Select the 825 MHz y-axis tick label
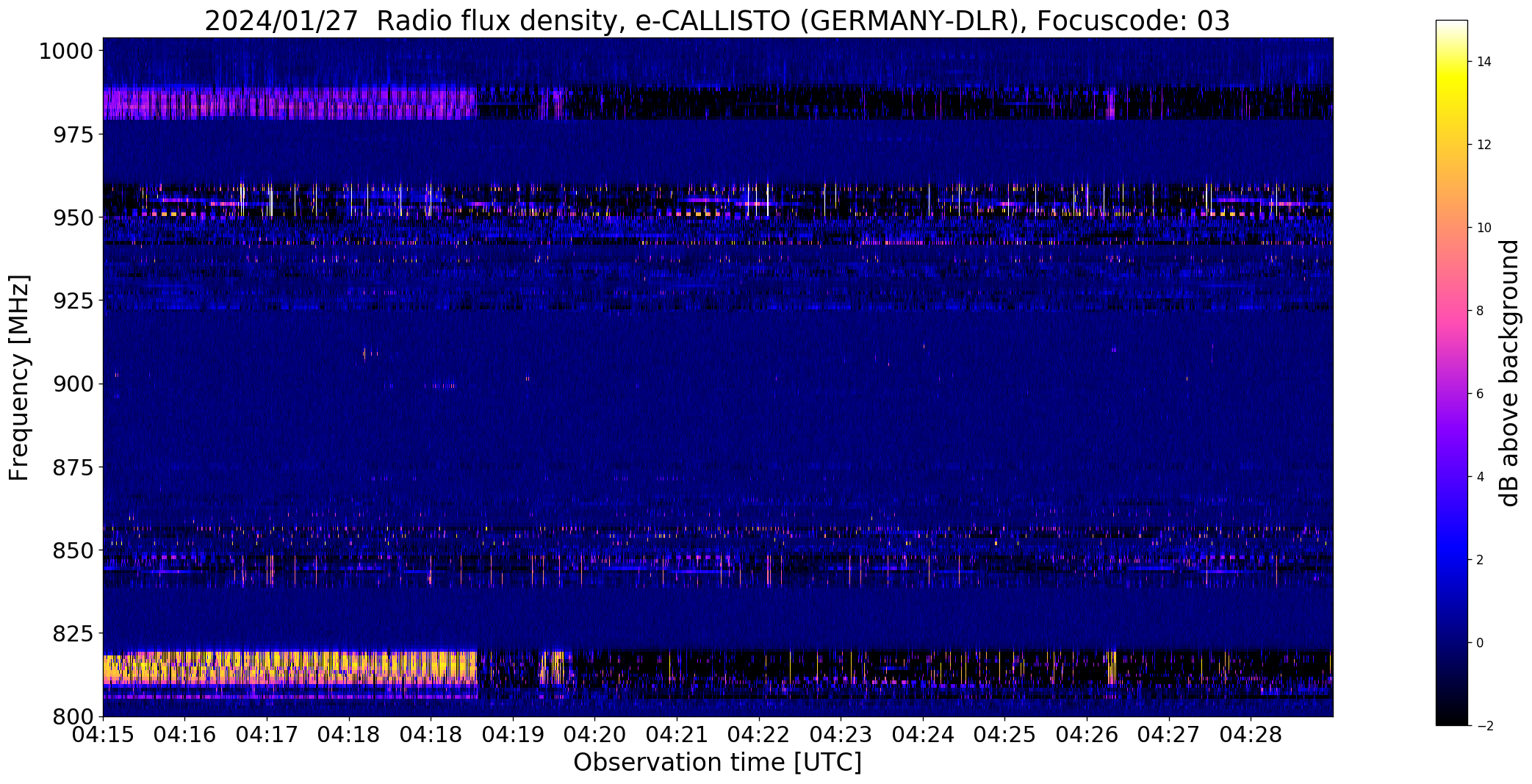 point(73,633)
